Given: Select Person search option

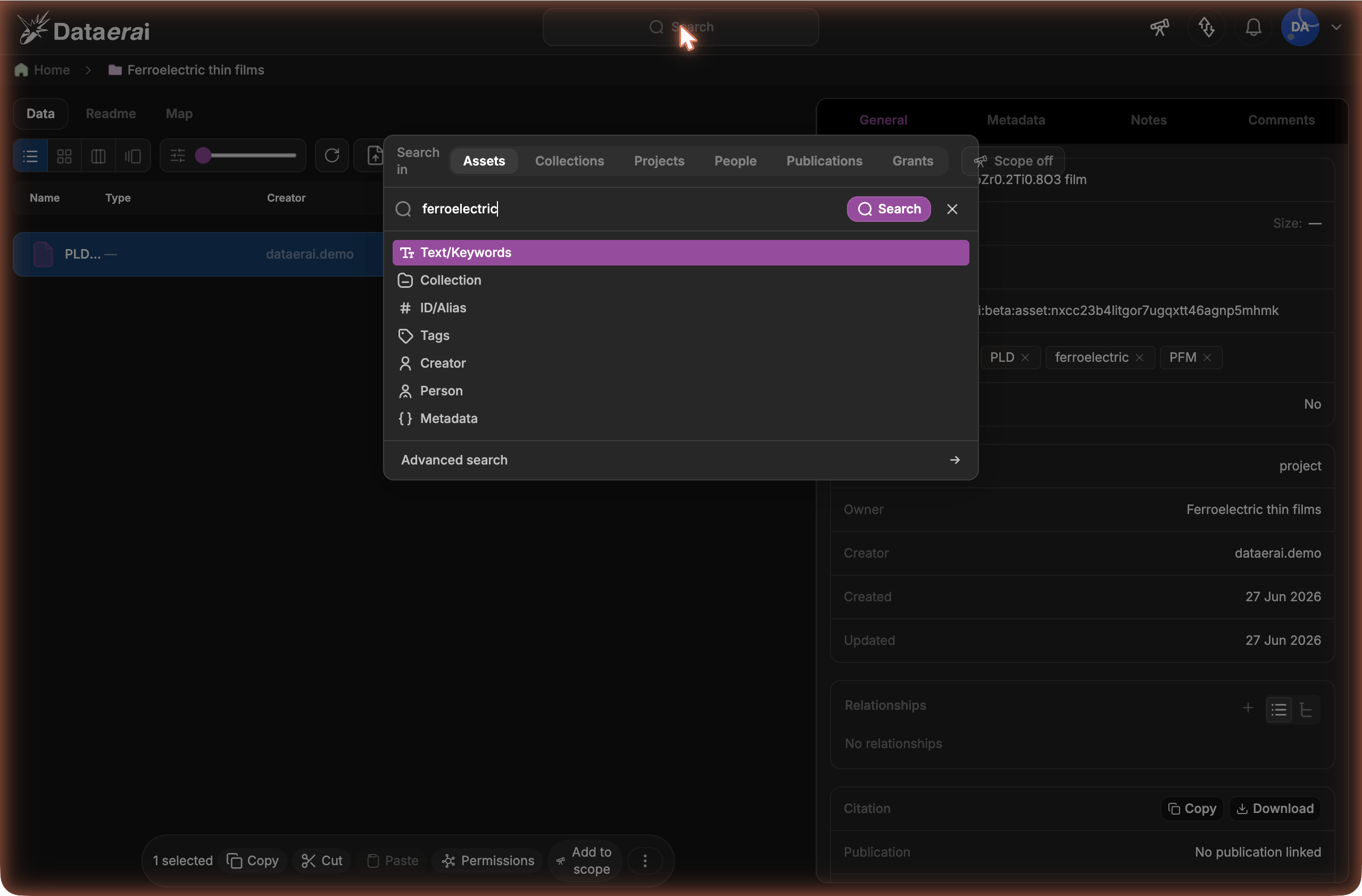Looking at the screenshot, I should pyautogui.click(x=680, y=391).
